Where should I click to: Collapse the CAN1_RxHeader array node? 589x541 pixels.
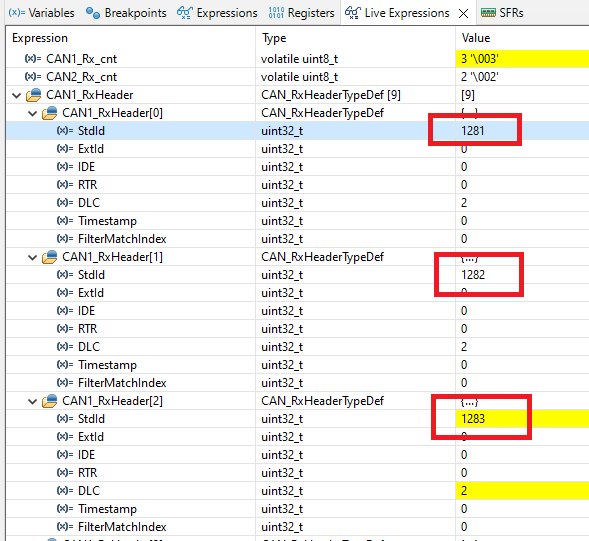[x=16, y=95]
